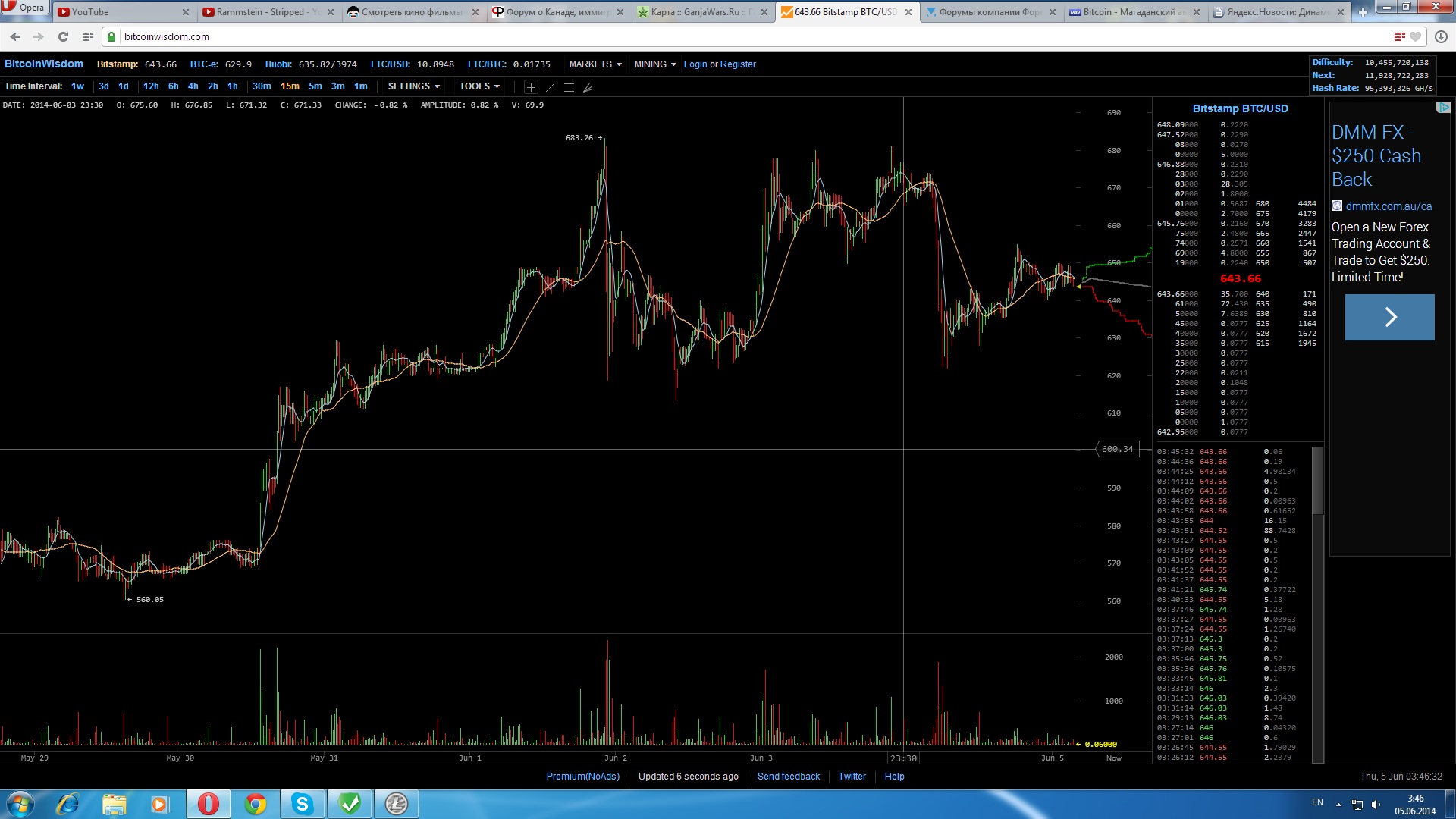Image resolution: width=1456 pixels, height=819 pixels.
Task: Open Speed Dial grid icon beside Reload
Action: pyautogui.click(x=88, y=36)
